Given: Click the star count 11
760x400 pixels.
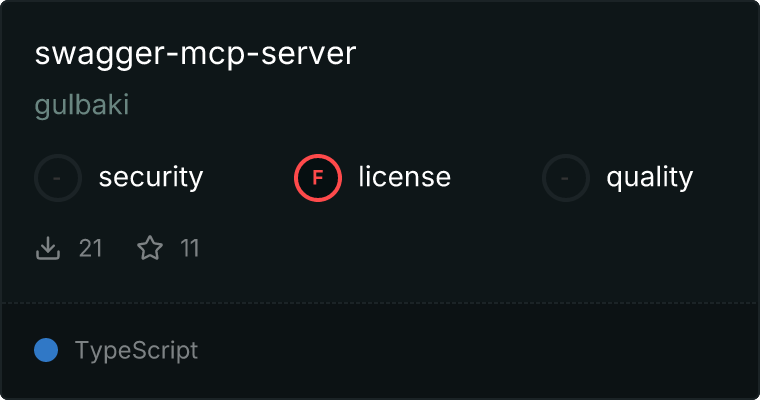Looking at the screenshot, I should tap(190, 249).
